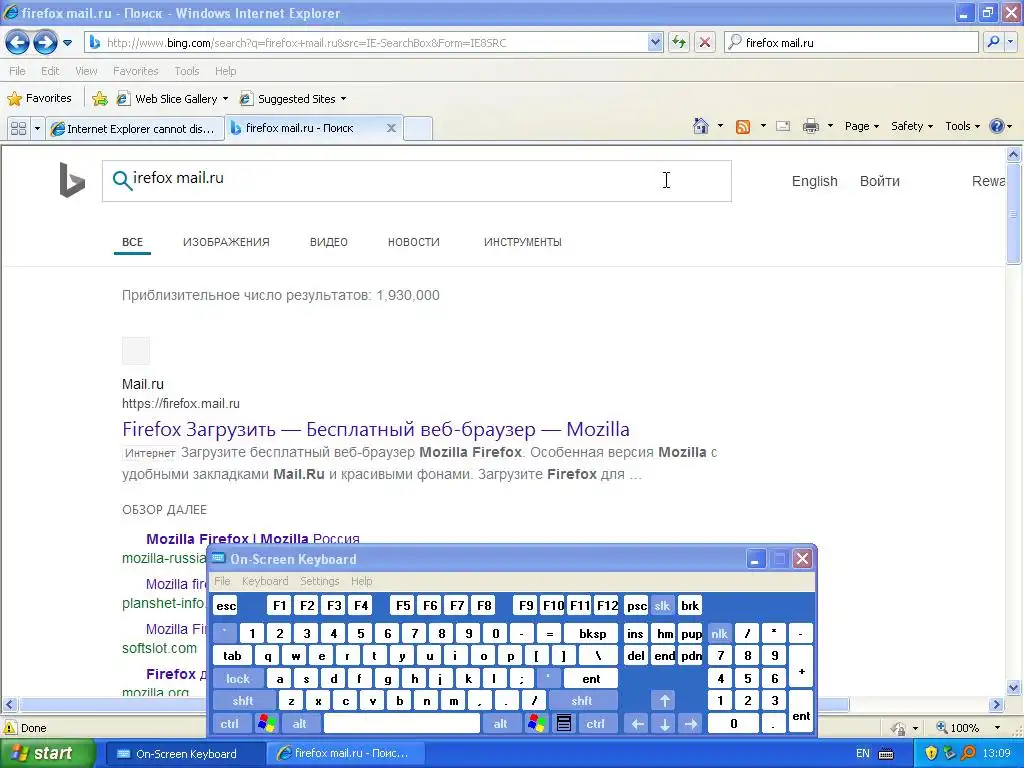Image resolution: width=1024 pixels, height=768 pixels.
Task: Select the ИЗОБРАЖЕНИЯ search tab
Action: pyautogui.click(x=226, y=242)
